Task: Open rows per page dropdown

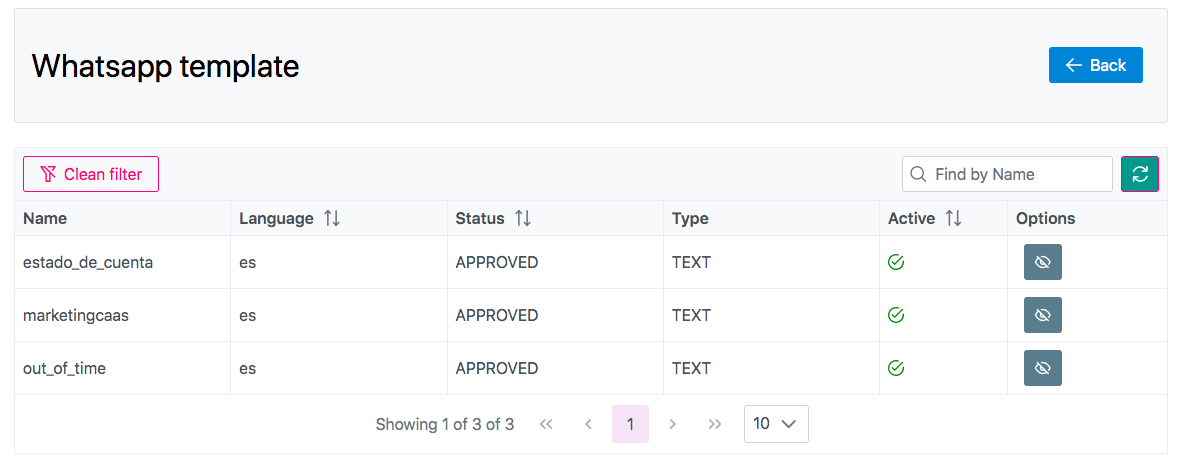Action: click(776, 424)
